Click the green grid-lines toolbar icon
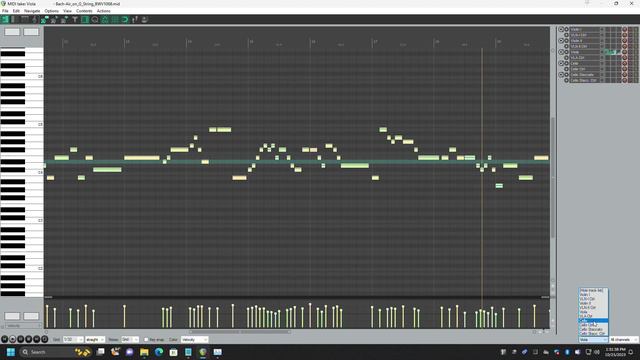This screenshot has height=360, width=640. pyautogui.click(x=115, y=20)
